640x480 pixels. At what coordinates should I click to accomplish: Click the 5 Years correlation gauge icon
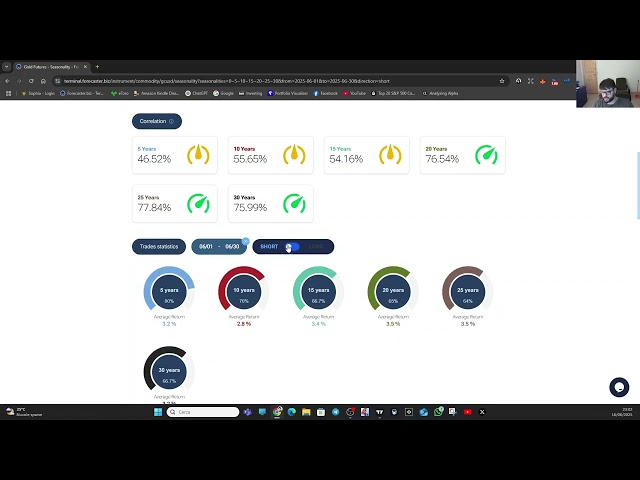point(198,155)
